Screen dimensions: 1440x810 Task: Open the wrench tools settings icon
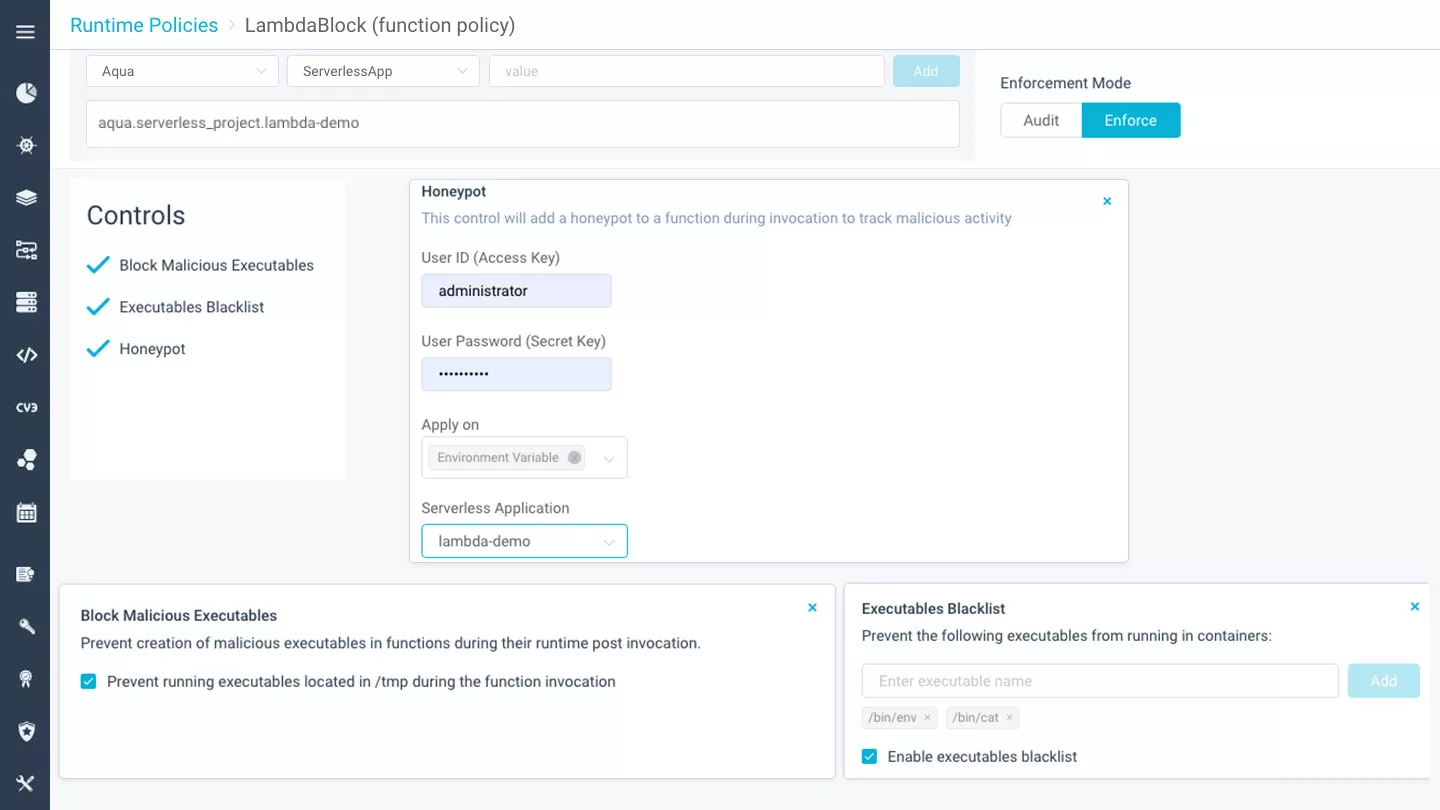[x=26, y=783]
